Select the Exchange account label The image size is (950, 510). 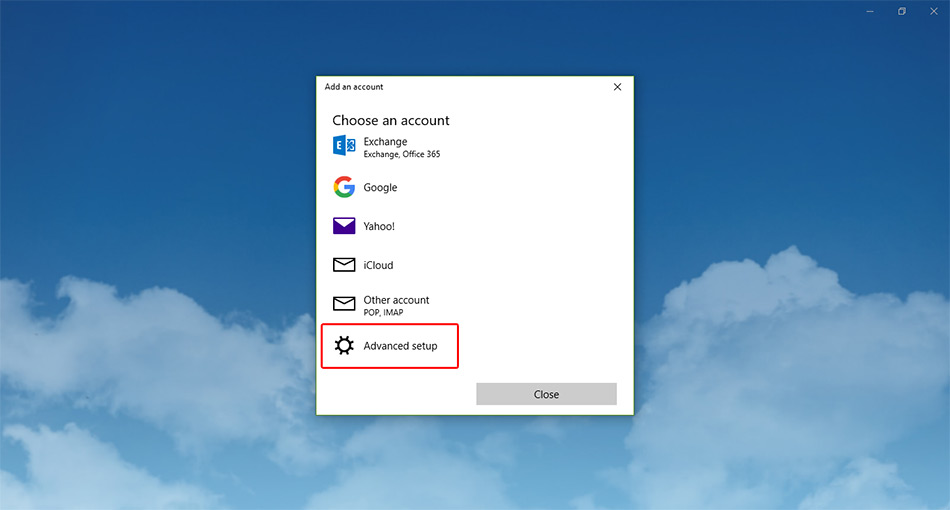pos(385,141)
